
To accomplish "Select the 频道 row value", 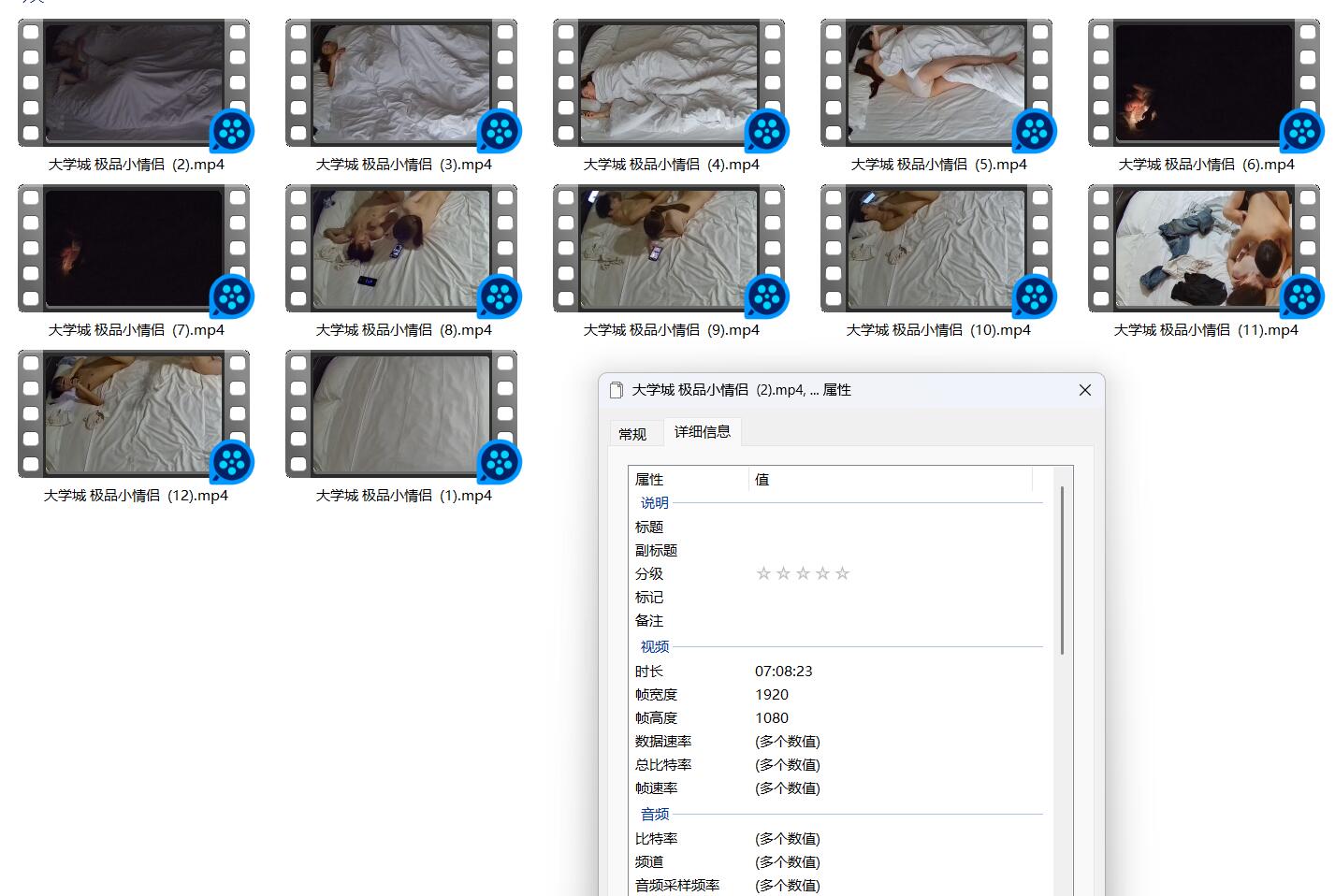I will pos(788,862).
